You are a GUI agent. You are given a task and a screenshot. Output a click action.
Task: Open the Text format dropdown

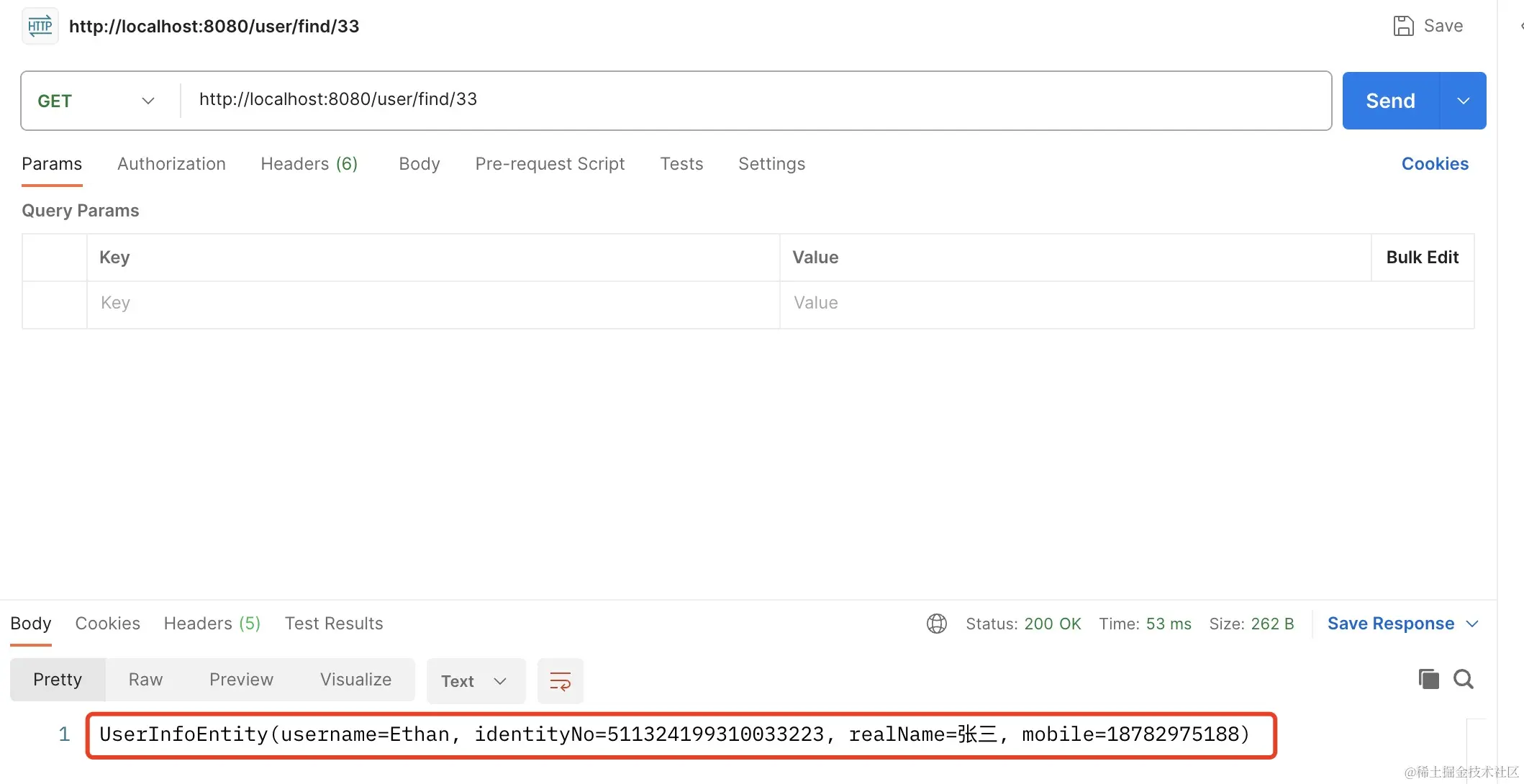(475, 680)
